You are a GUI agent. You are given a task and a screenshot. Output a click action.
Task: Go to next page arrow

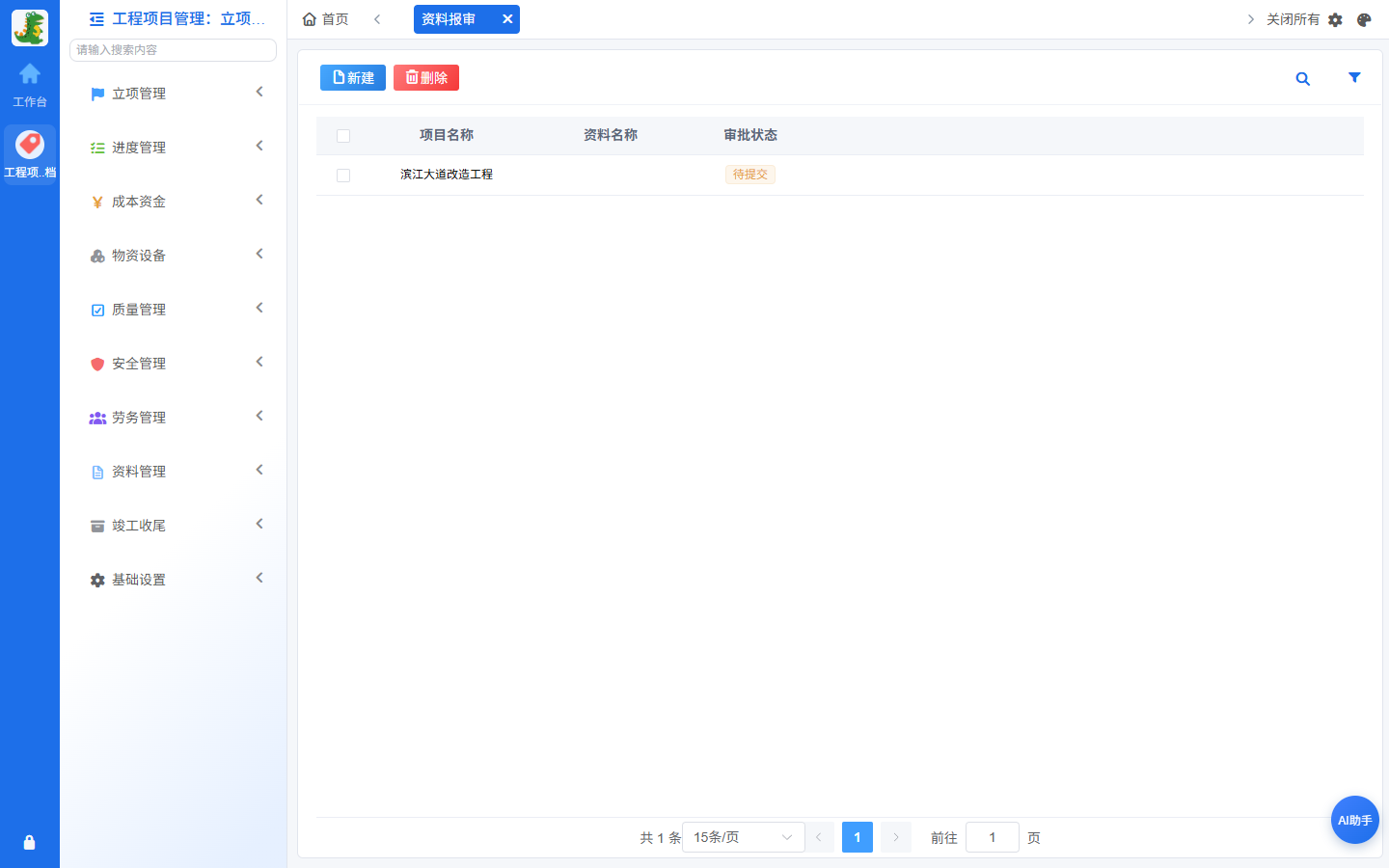[896, 837]
